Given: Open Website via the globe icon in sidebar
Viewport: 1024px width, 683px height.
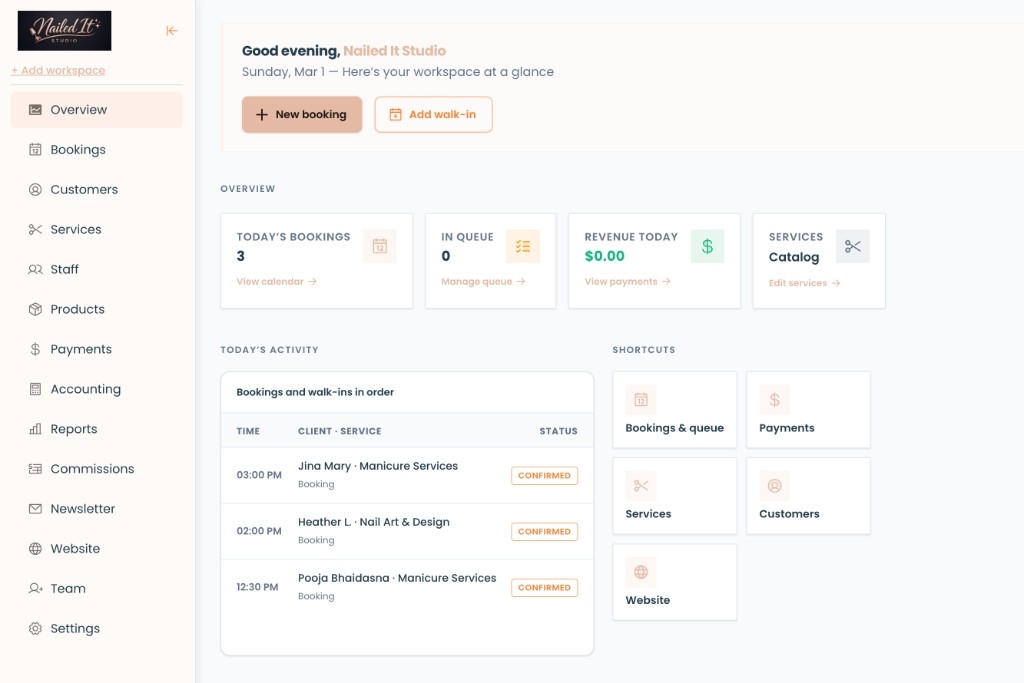Looking at the screenshot, I should click(x=34, y=548).
